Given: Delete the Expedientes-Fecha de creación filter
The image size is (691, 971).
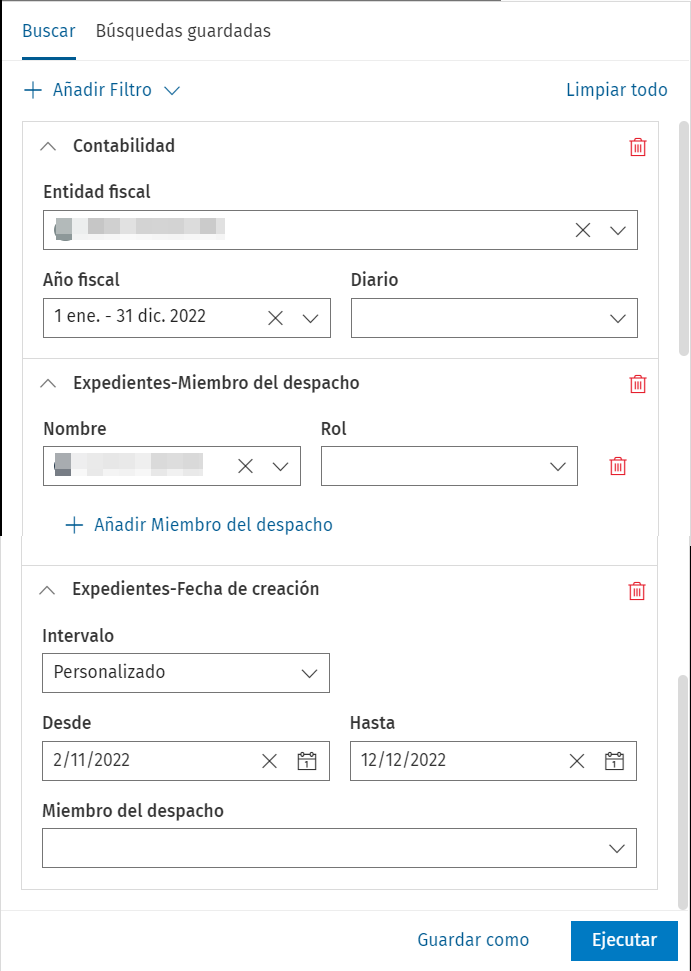Looking at the screenshot, I should pos(637,590).
